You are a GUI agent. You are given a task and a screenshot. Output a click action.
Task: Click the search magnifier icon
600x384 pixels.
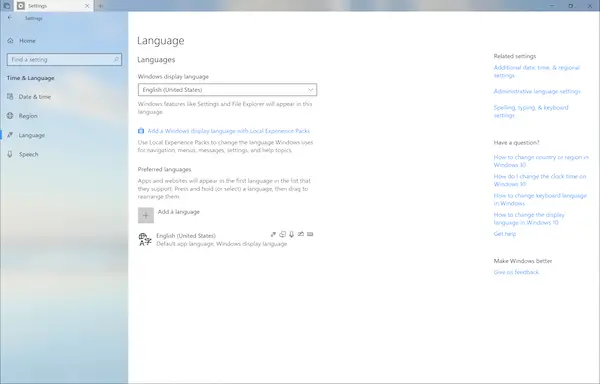click(x=116, y=60)
